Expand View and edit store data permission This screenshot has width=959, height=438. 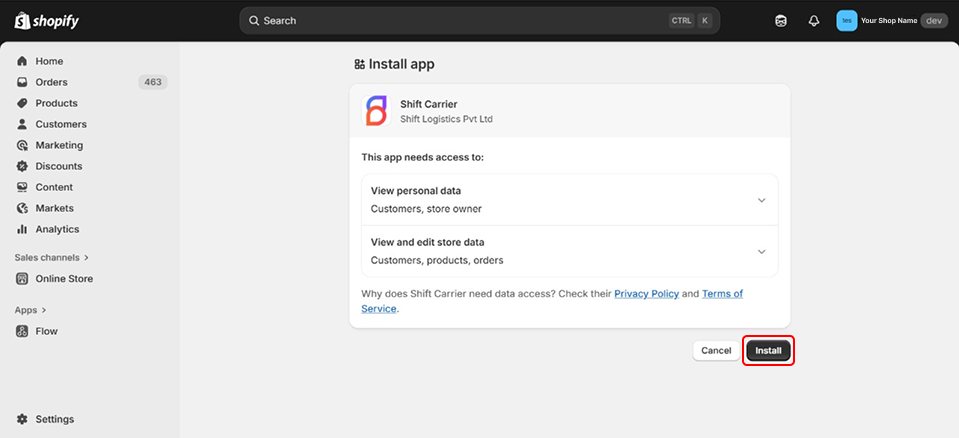[761, 251]
